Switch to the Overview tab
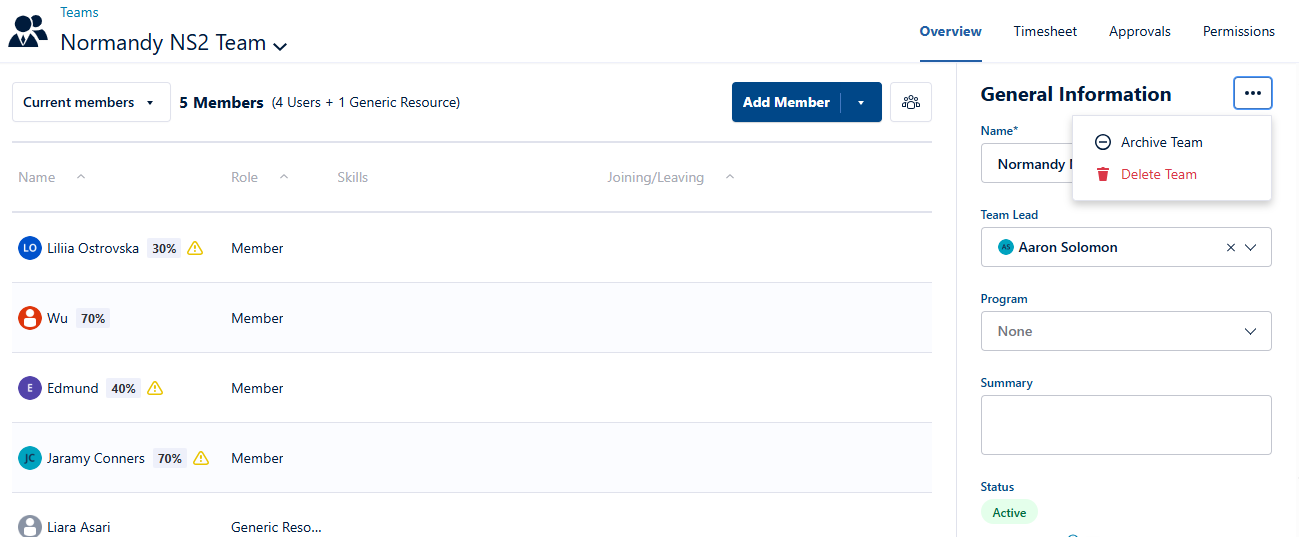This screenshot has height=537, width=1299. click(951, 31)
